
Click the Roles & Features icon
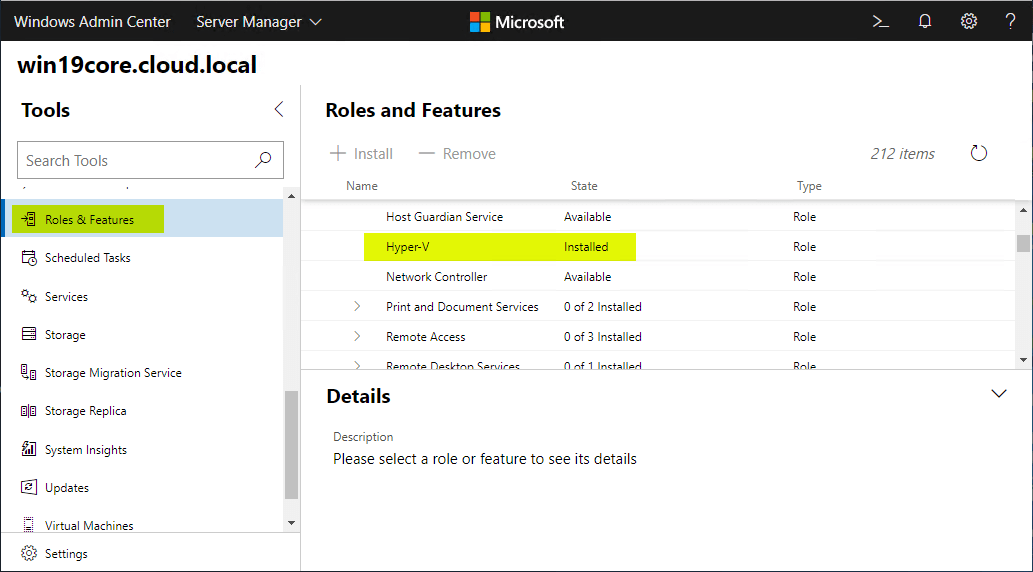28,219
